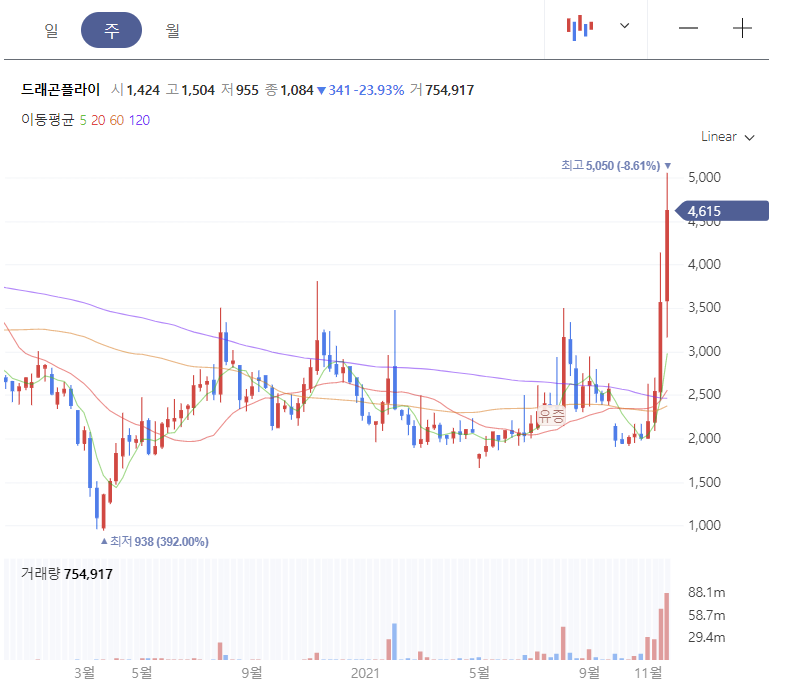Select the weekly 주 chart tab
Image resolution: width=787 pixels, height=698 pixels.
(x=111, y=31)
